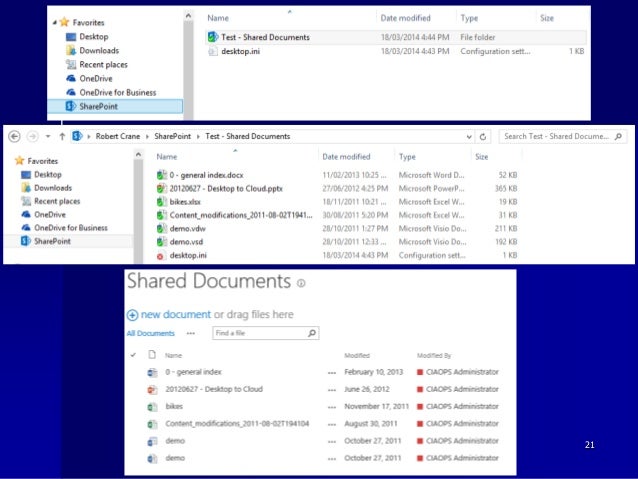Select demo.vsd file icon
Screen dimensions: 638x479
(162, 242)
